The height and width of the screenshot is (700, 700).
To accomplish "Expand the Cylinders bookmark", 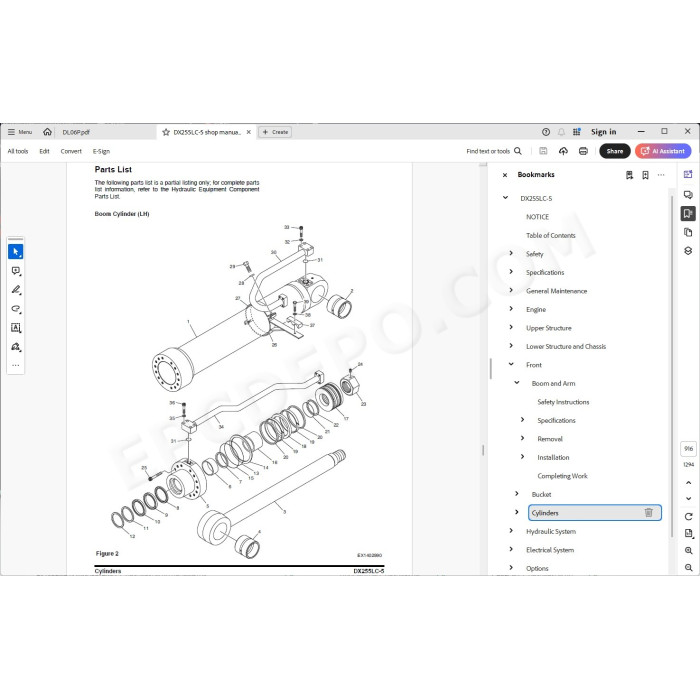I will (517, 512).
